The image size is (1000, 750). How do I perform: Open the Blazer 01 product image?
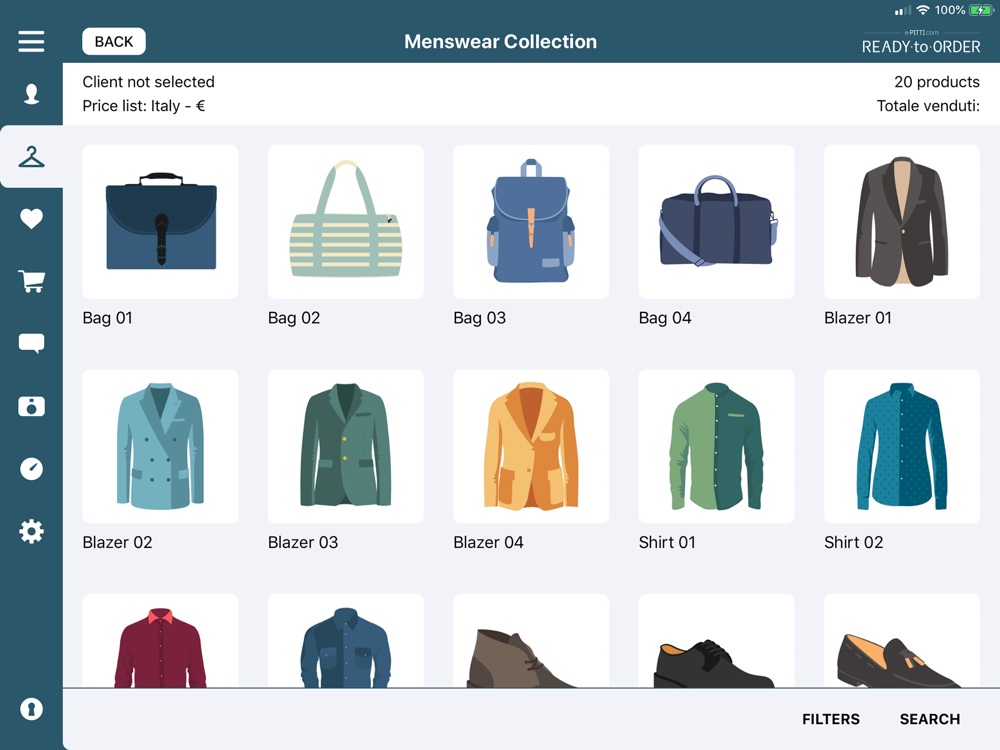tap(902, 222)
